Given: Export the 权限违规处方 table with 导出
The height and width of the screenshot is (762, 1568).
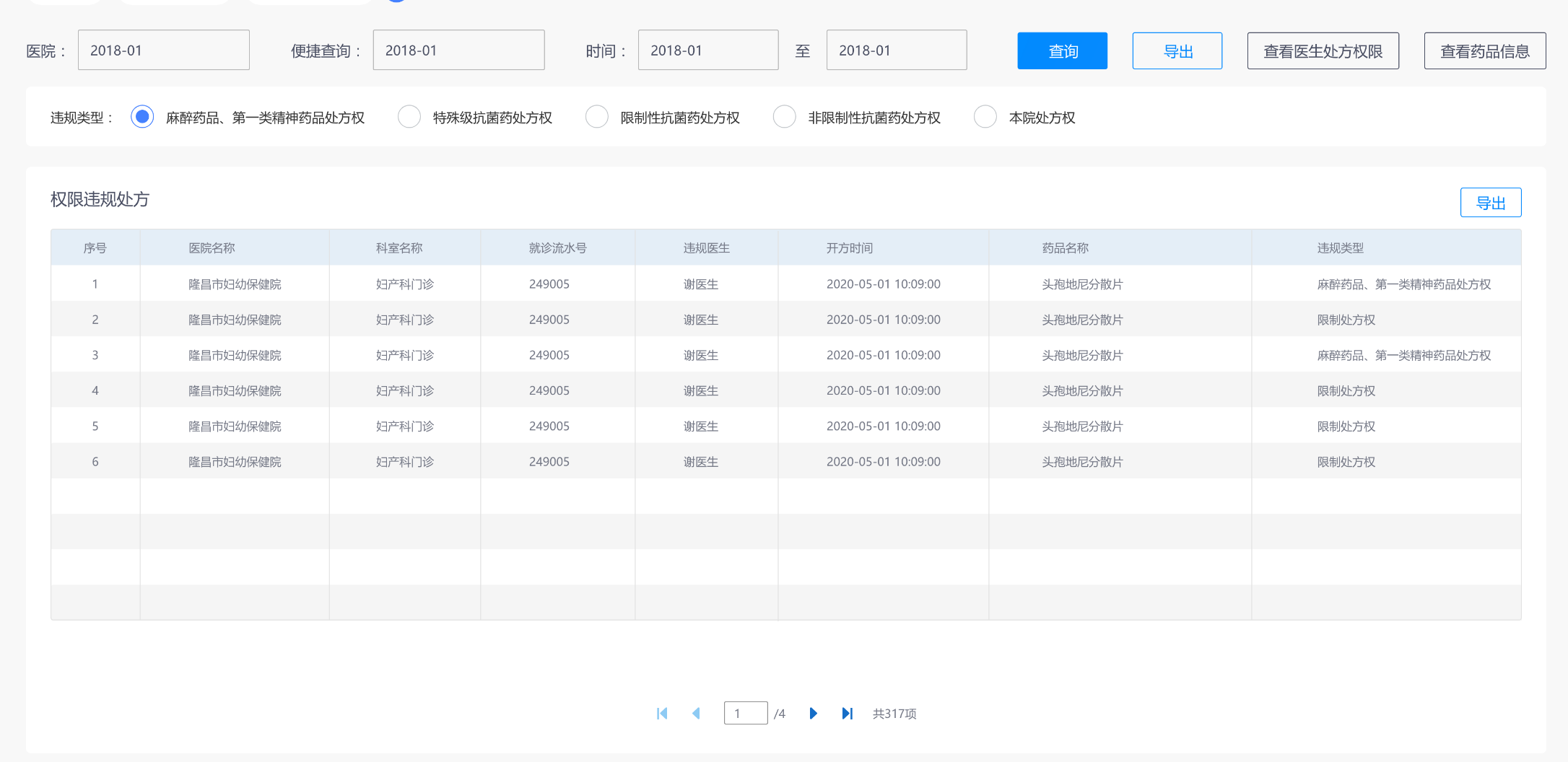Looking at the screenshot, I should (1491, 203).
